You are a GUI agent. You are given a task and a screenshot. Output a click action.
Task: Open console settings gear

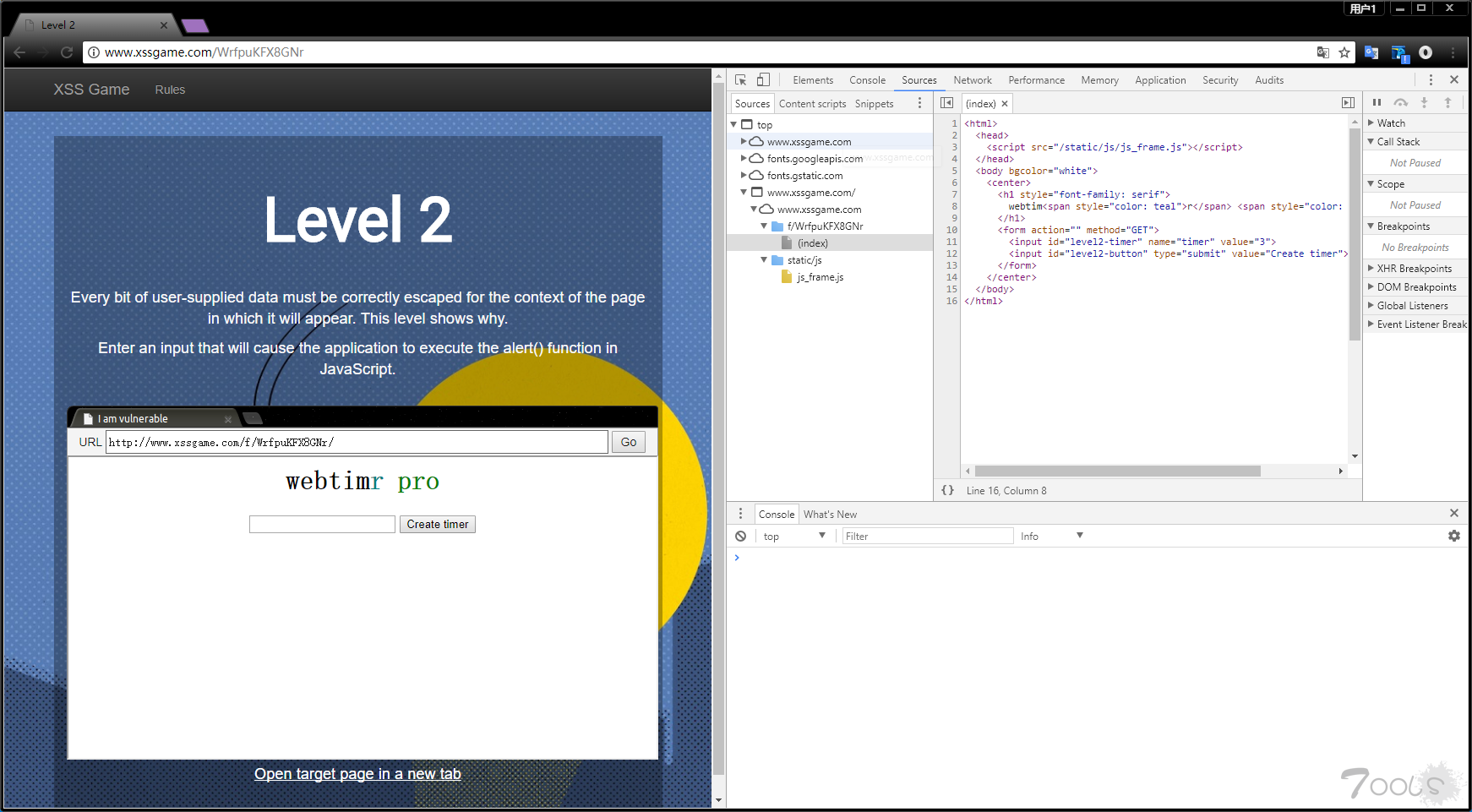pyautogui.click(x=1454, y=536)
